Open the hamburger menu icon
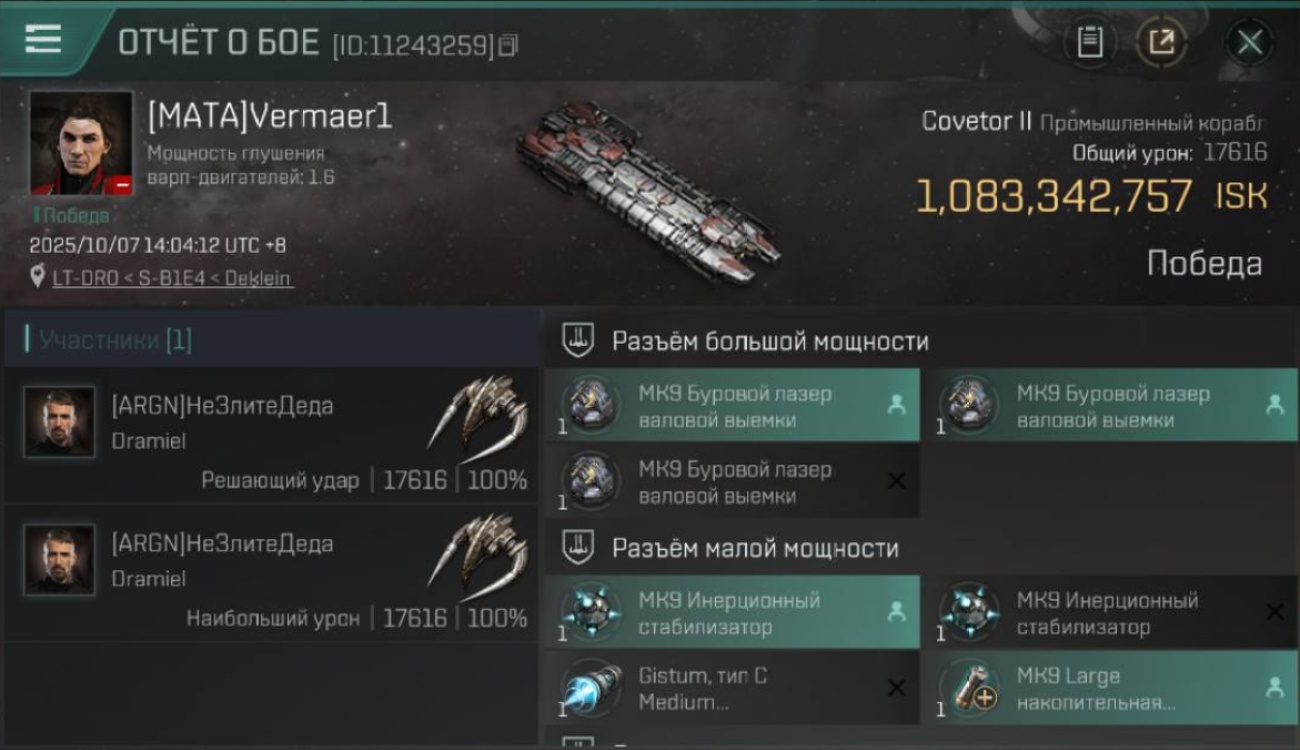 click(42, 40)
